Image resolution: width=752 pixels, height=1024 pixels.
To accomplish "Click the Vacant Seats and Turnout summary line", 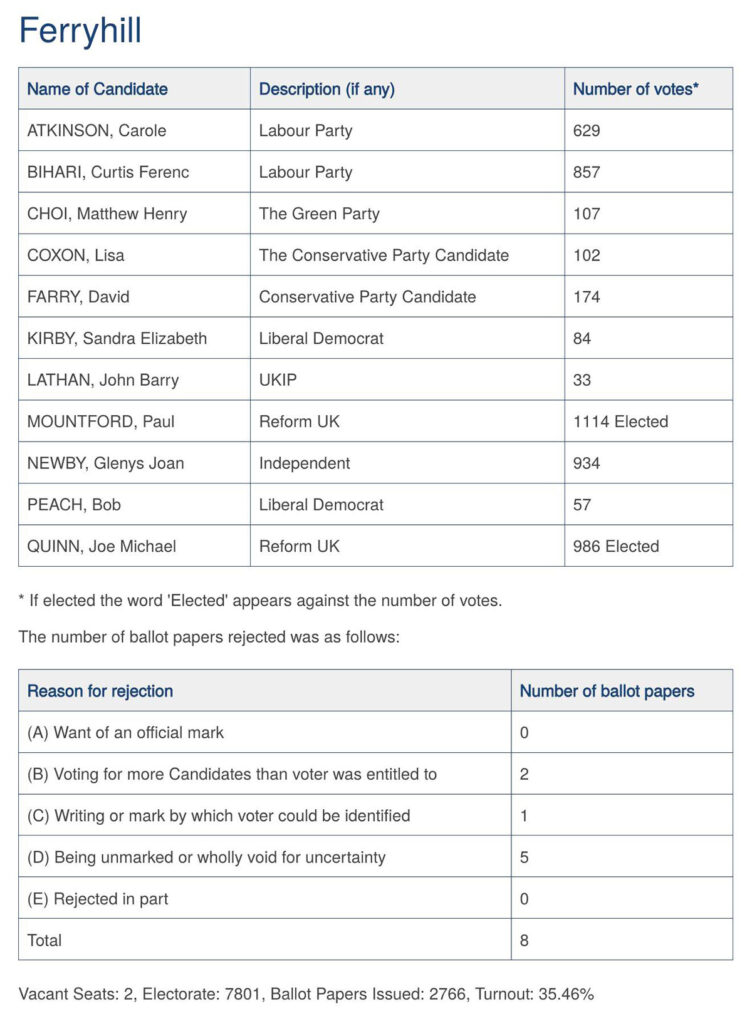I will tap(306, 994).
